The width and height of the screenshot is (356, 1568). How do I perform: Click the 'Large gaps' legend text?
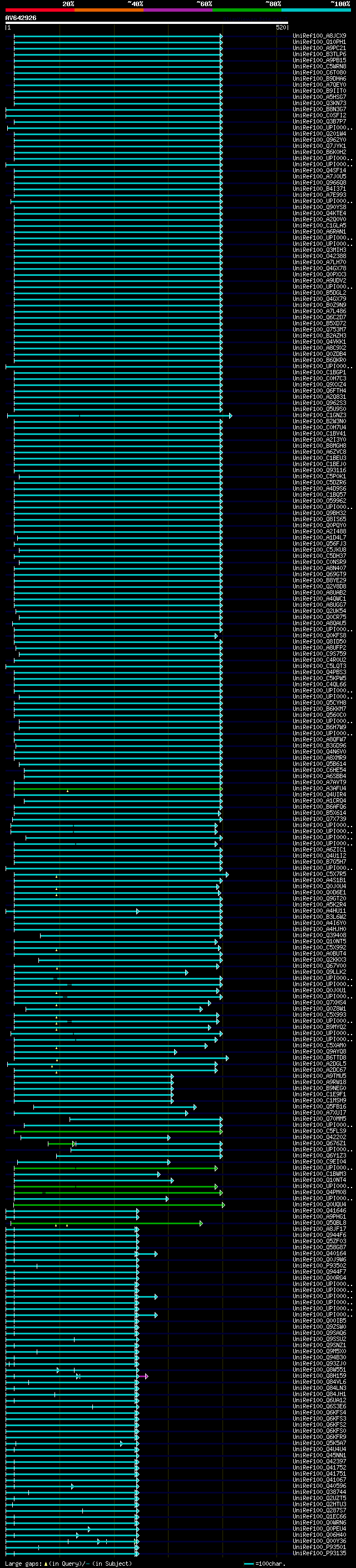24,1564
